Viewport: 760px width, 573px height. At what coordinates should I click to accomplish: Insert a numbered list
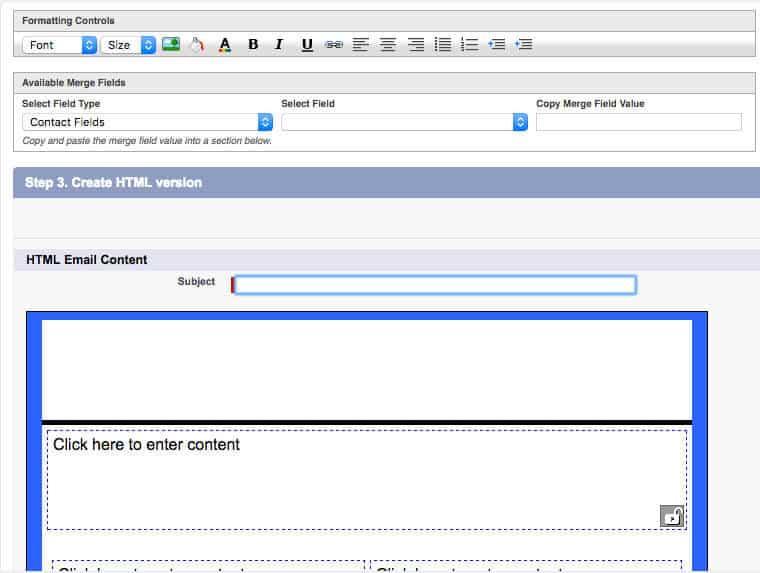pyautogui.click(x=469, y=44)
